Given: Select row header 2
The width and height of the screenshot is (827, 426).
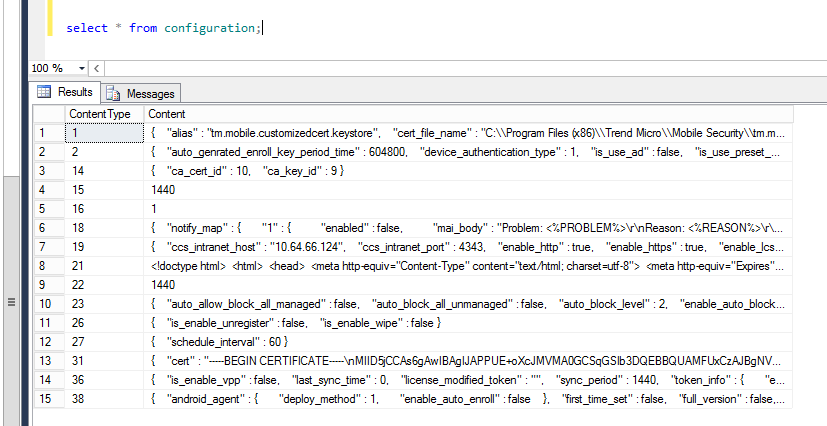Looking at the screenshot, I should [50, 152].
